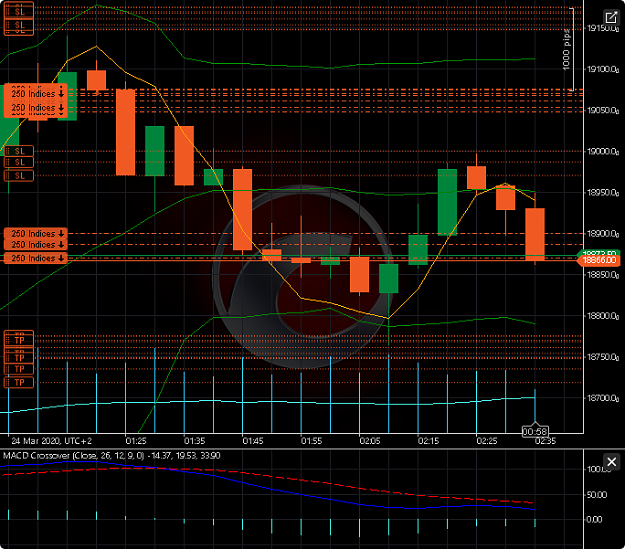Click grip handle on the SL label at 19000.0
625x549 pixels.
(8, 151)
